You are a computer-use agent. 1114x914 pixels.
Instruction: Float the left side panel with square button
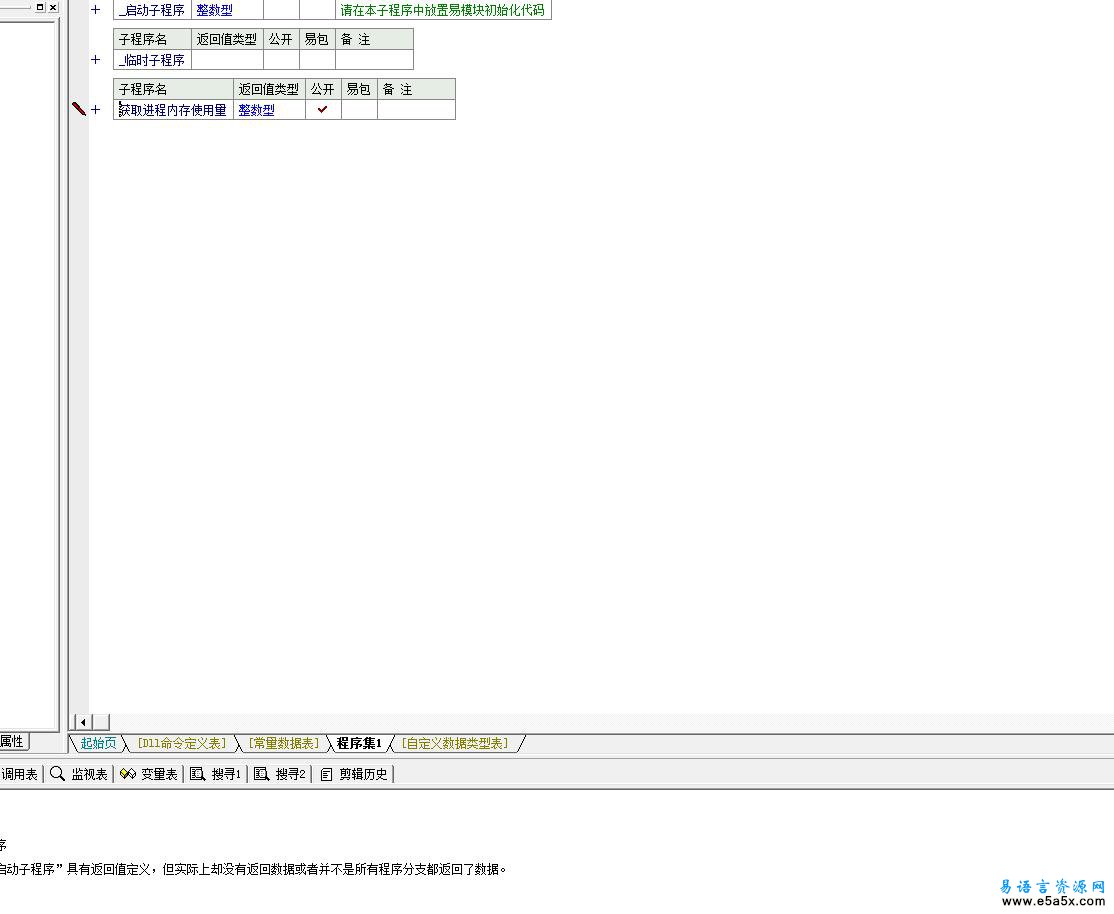(x=40, y=7)
